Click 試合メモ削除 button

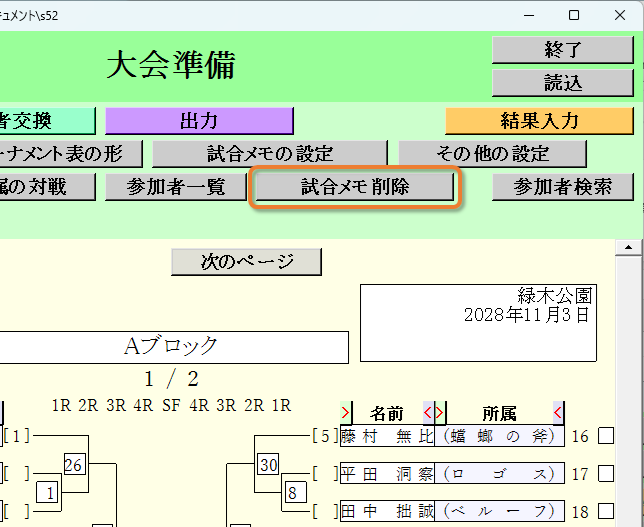tap(355, 187)
